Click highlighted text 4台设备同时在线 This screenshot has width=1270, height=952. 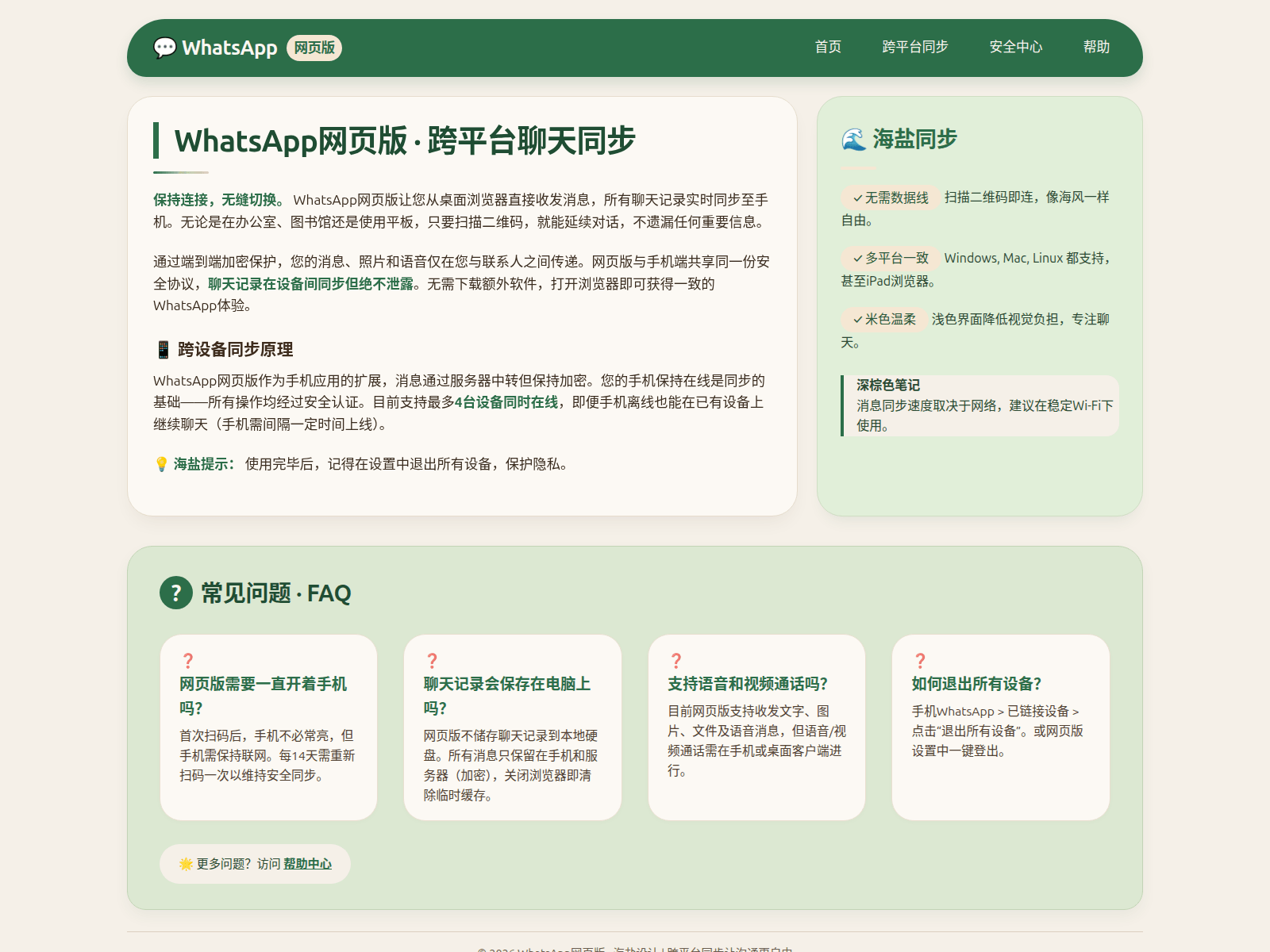click(x=506, y=402)
